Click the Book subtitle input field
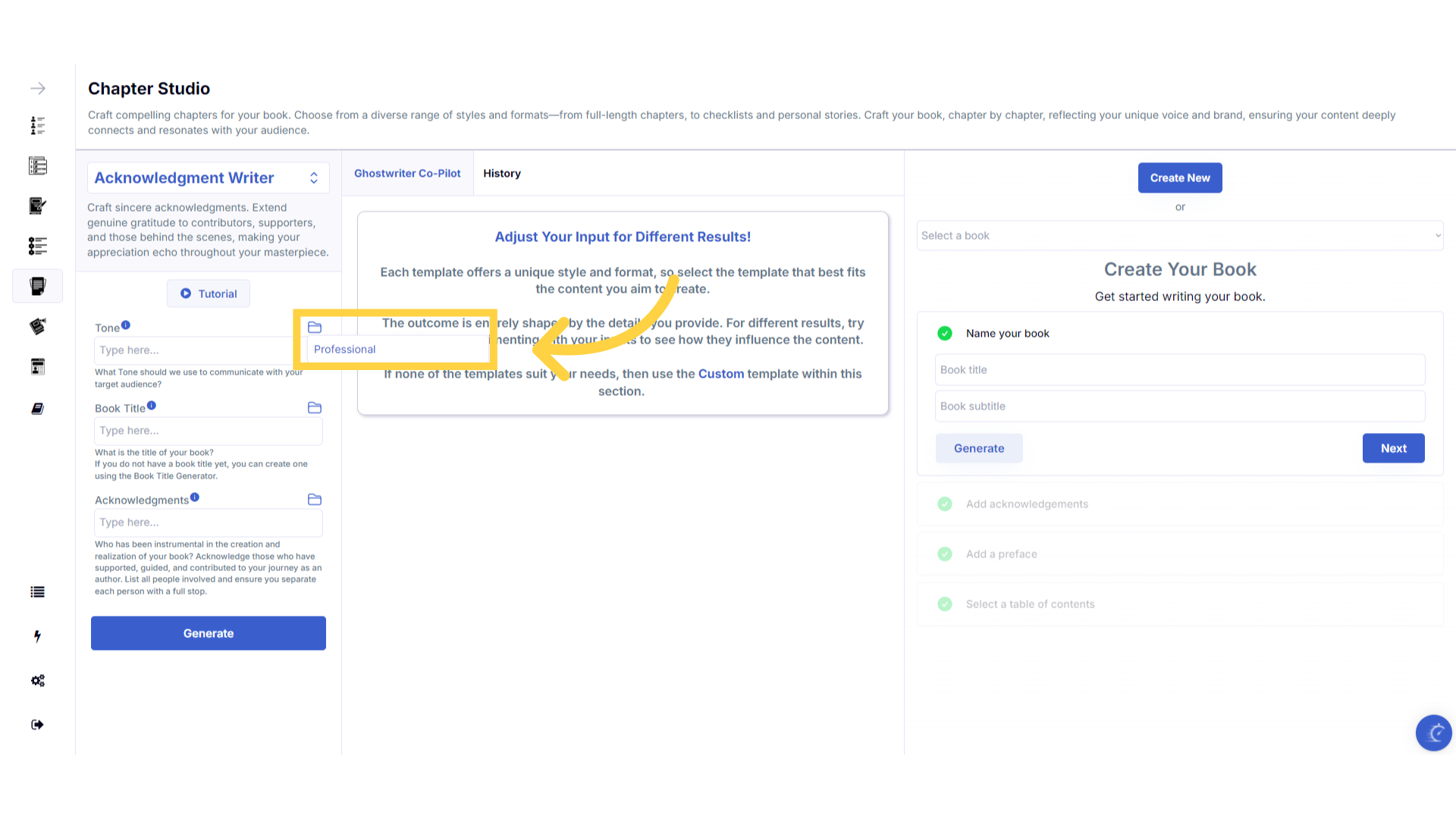 (1179, 406)
